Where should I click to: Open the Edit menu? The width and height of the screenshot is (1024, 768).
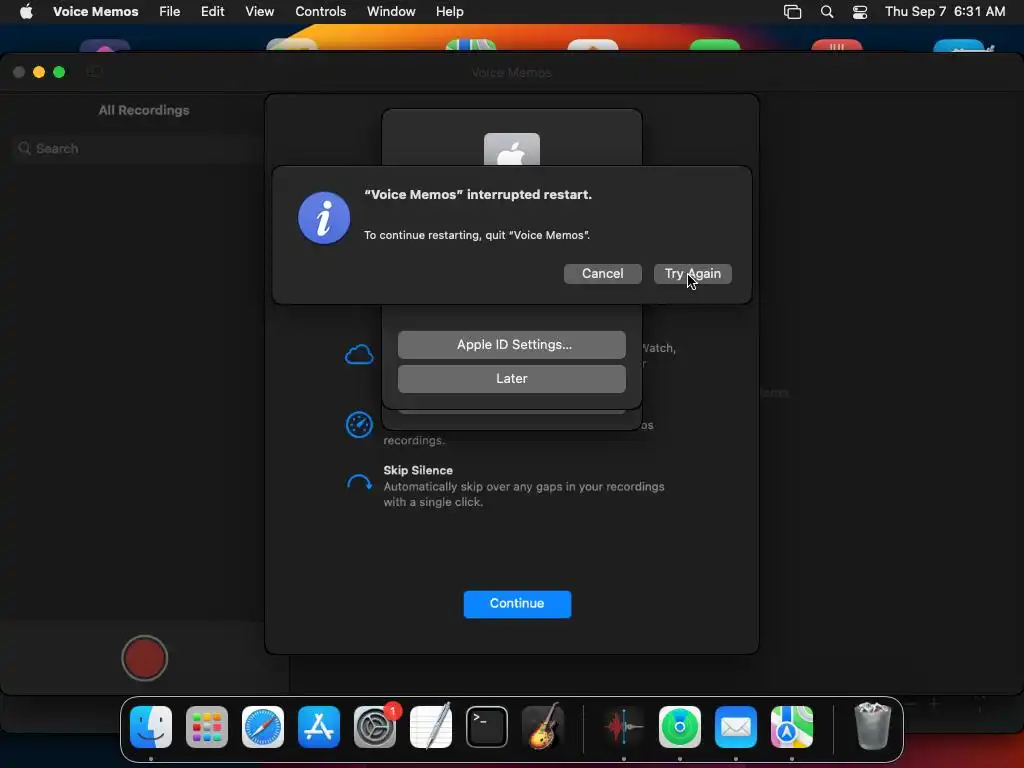click(x=212, y=12)
